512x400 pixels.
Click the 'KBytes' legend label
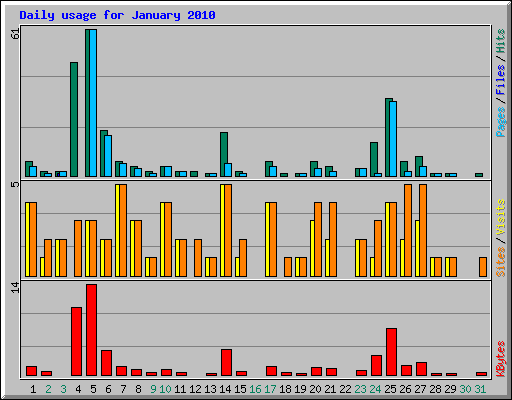pos(500,358)
